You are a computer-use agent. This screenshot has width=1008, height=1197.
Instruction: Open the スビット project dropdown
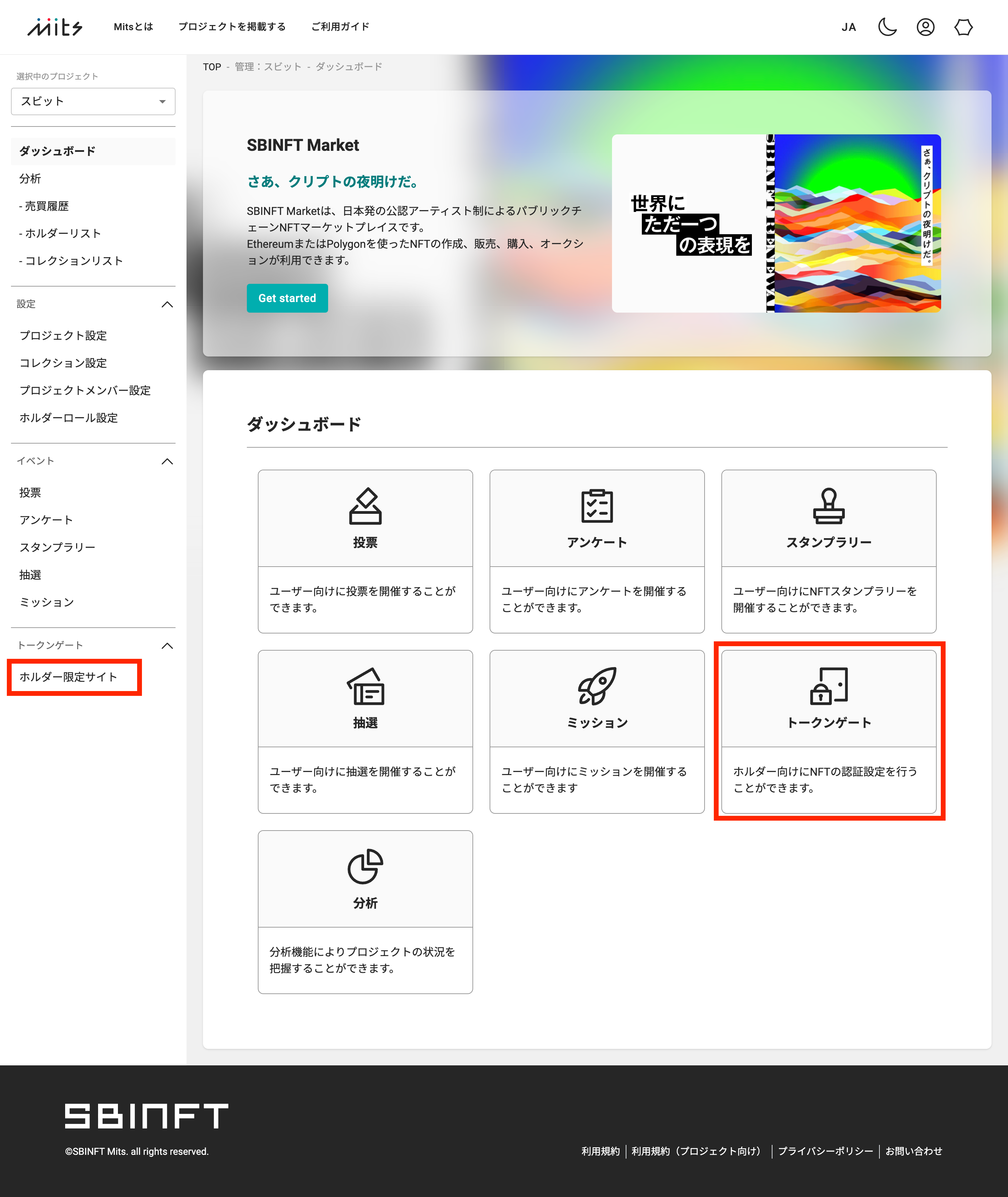[93, 101]
